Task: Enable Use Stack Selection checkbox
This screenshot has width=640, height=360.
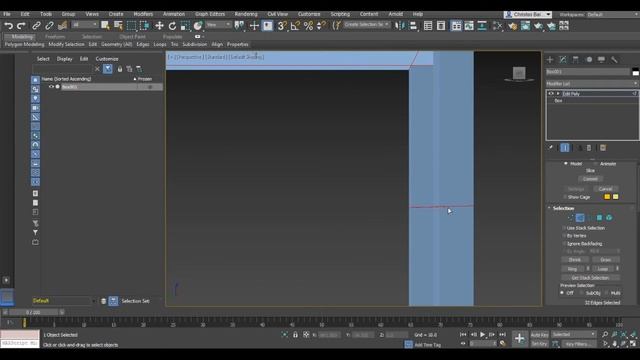Action: click(x=564, y=228)
